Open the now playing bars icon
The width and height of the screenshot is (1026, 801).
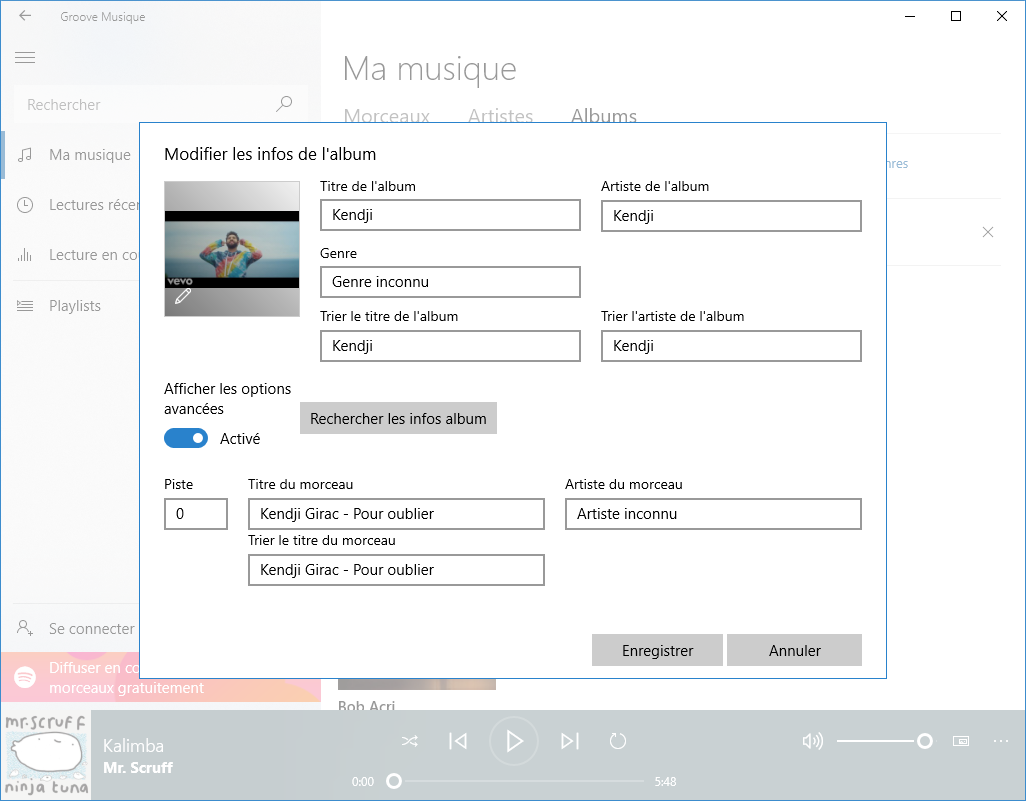pyautogui.click(x=25, y=255)
